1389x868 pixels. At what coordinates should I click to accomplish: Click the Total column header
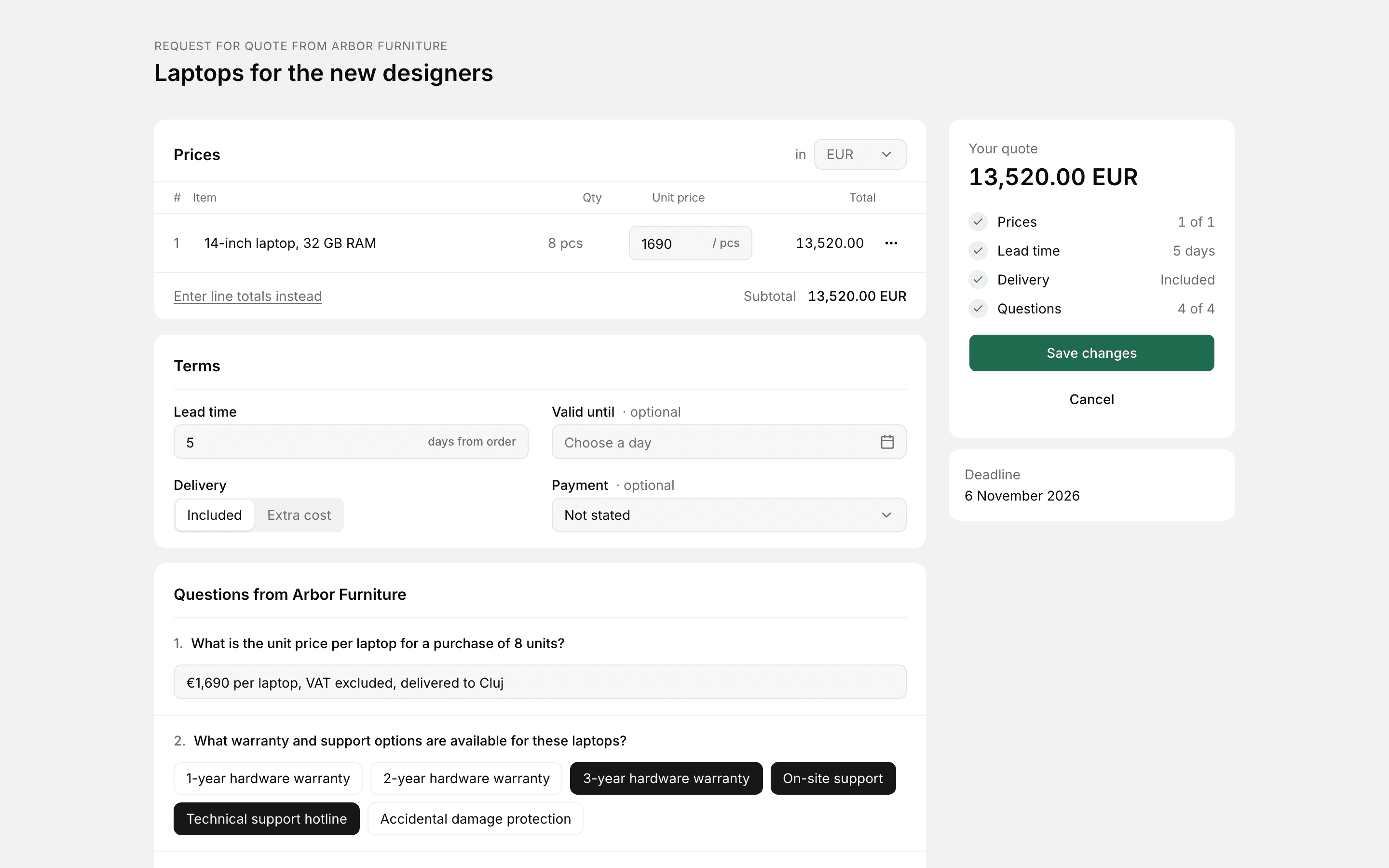point(862,198)
